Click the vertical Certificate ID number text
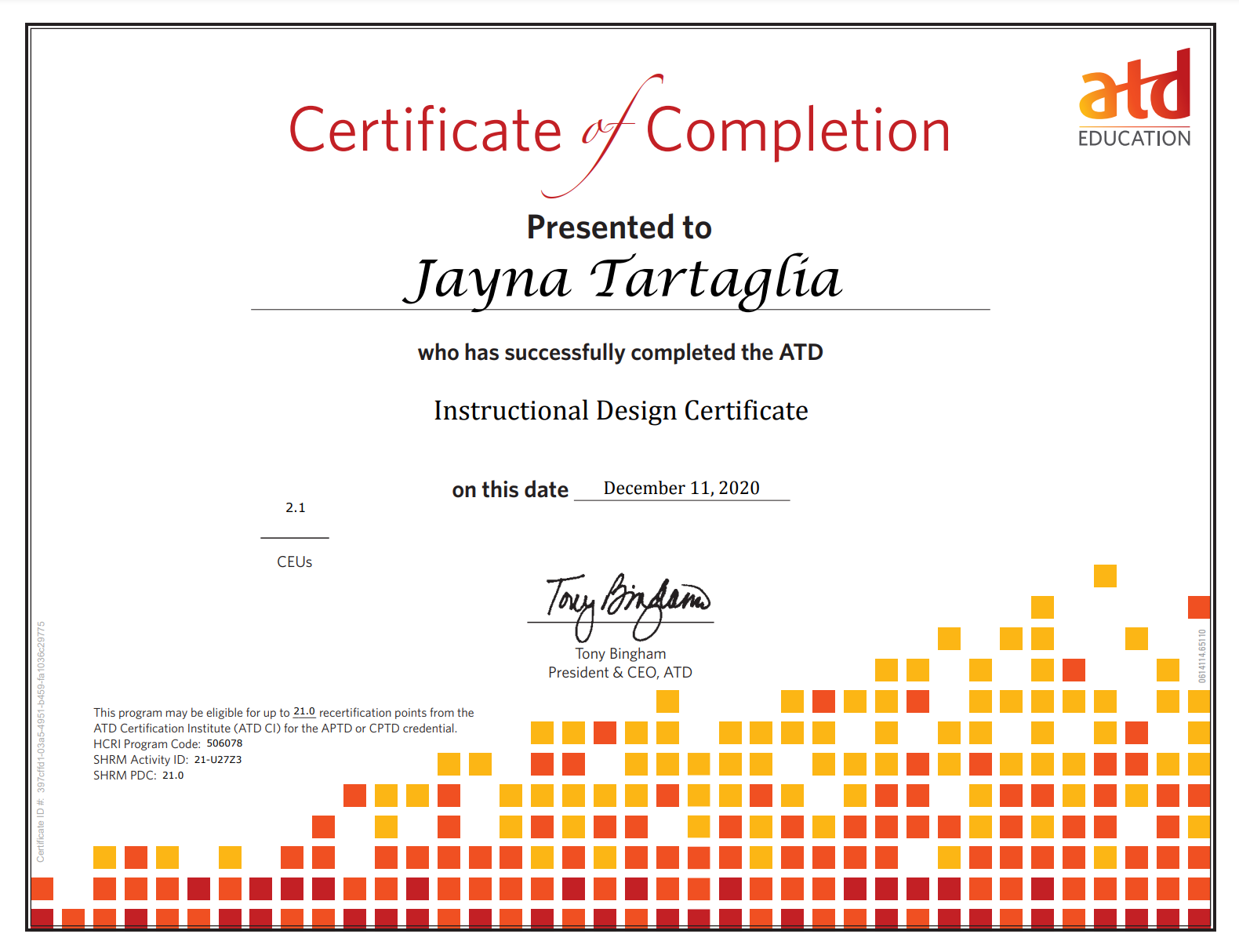 point(42,742)
